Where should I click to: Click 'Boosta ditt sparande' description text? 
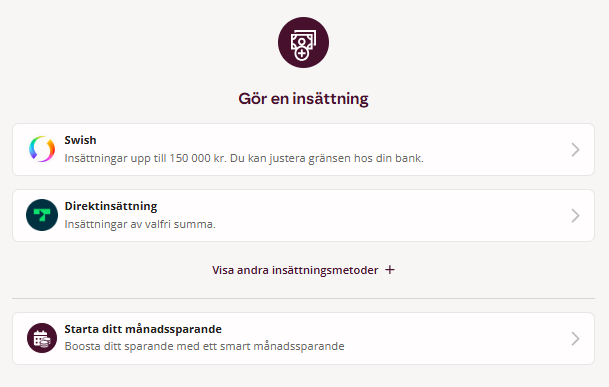tap(204, 346)
